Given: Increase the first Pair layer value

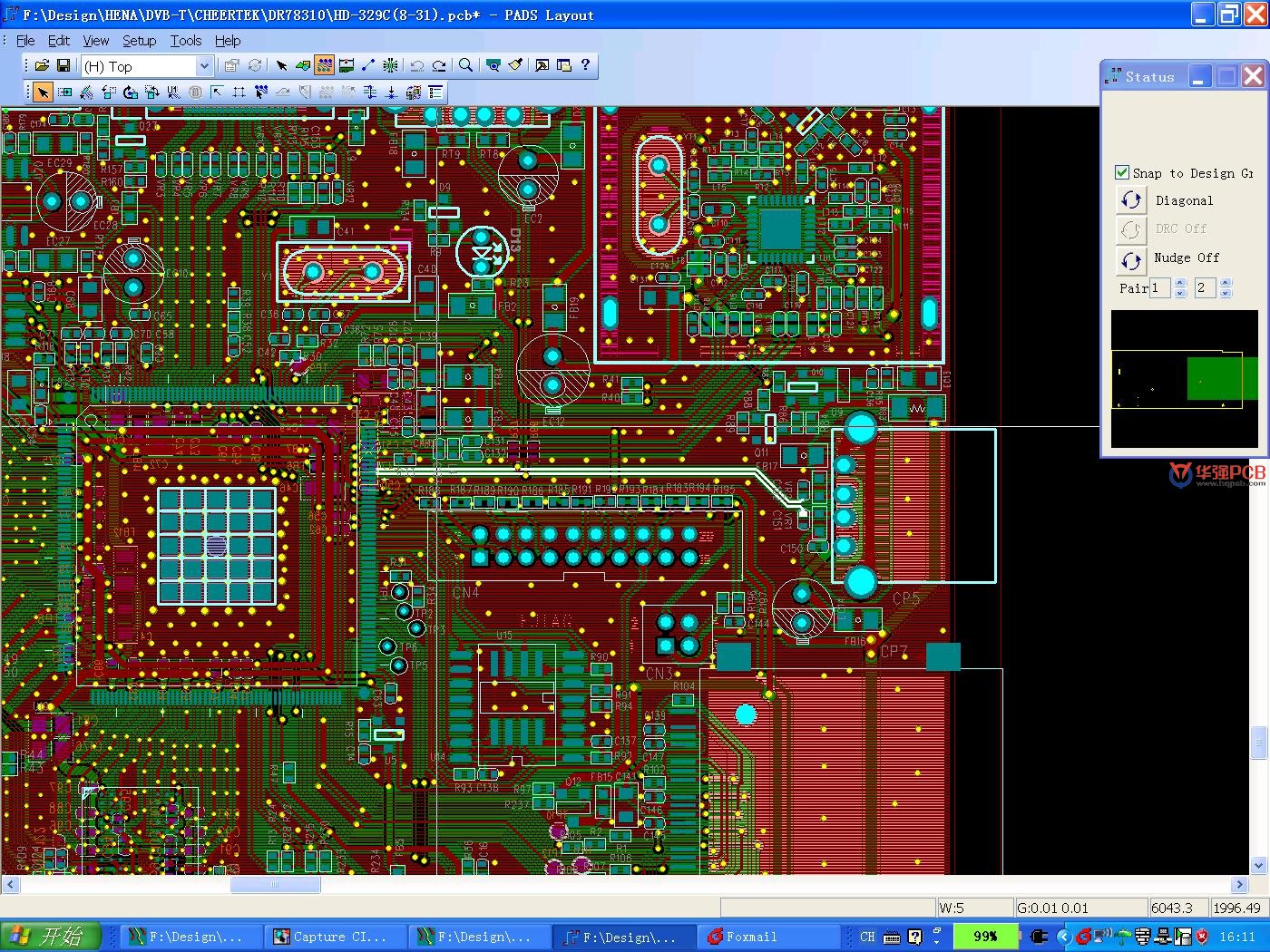Looking at the screenshot, I should [x=1180, y=283].
